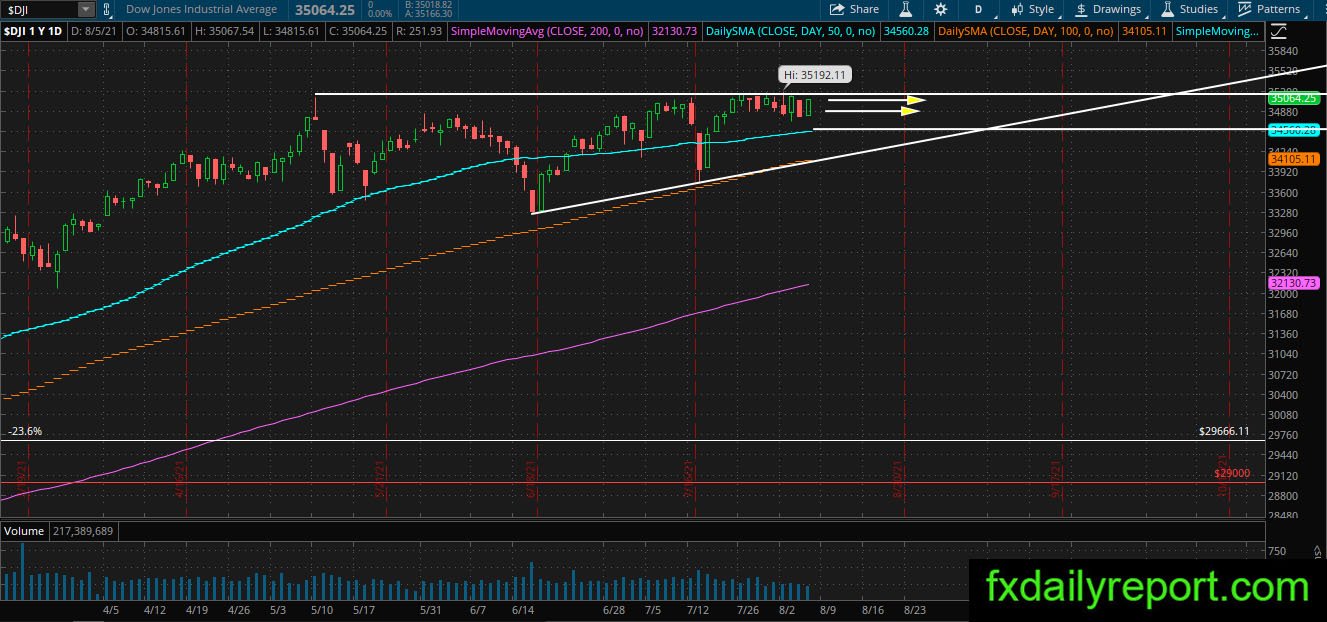
Task: Click the symbol details icon beside dropdown
Action: [x=106, y=9]
